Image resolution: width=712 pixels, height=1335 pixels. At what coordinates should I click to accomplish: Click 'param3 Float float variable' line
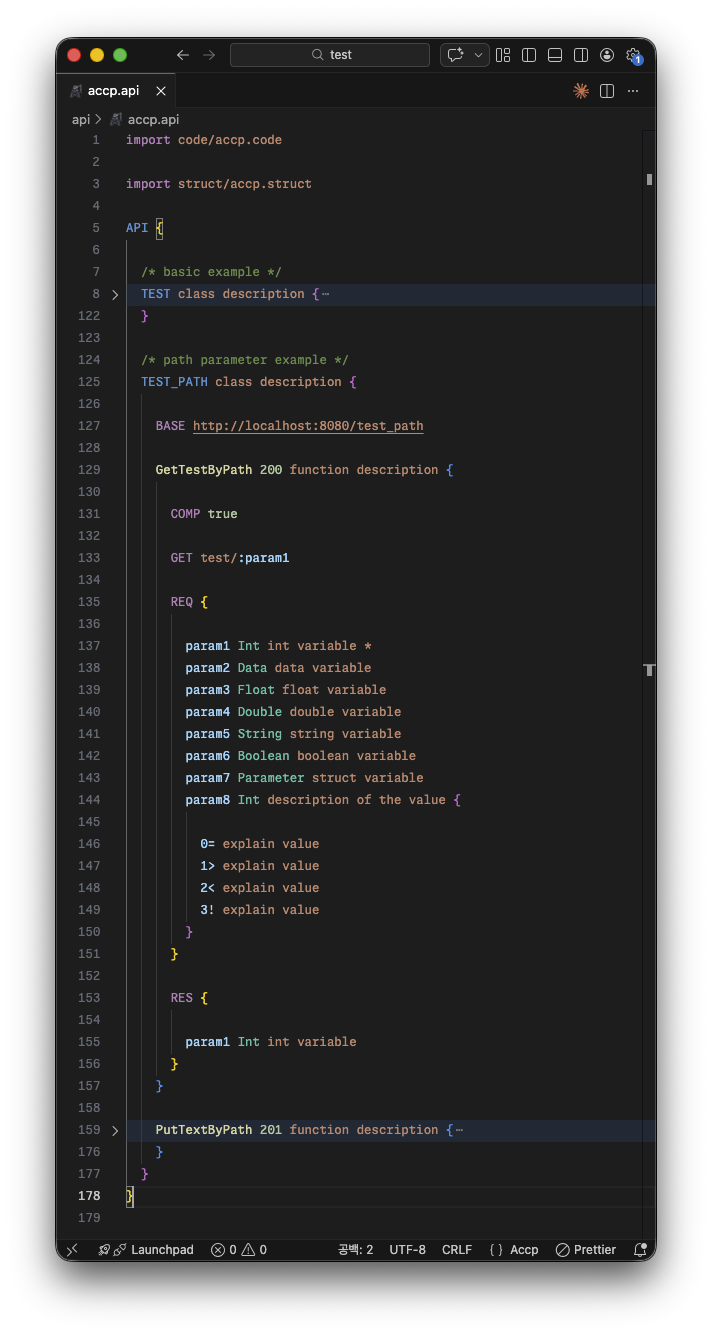[x=286, y=690]
